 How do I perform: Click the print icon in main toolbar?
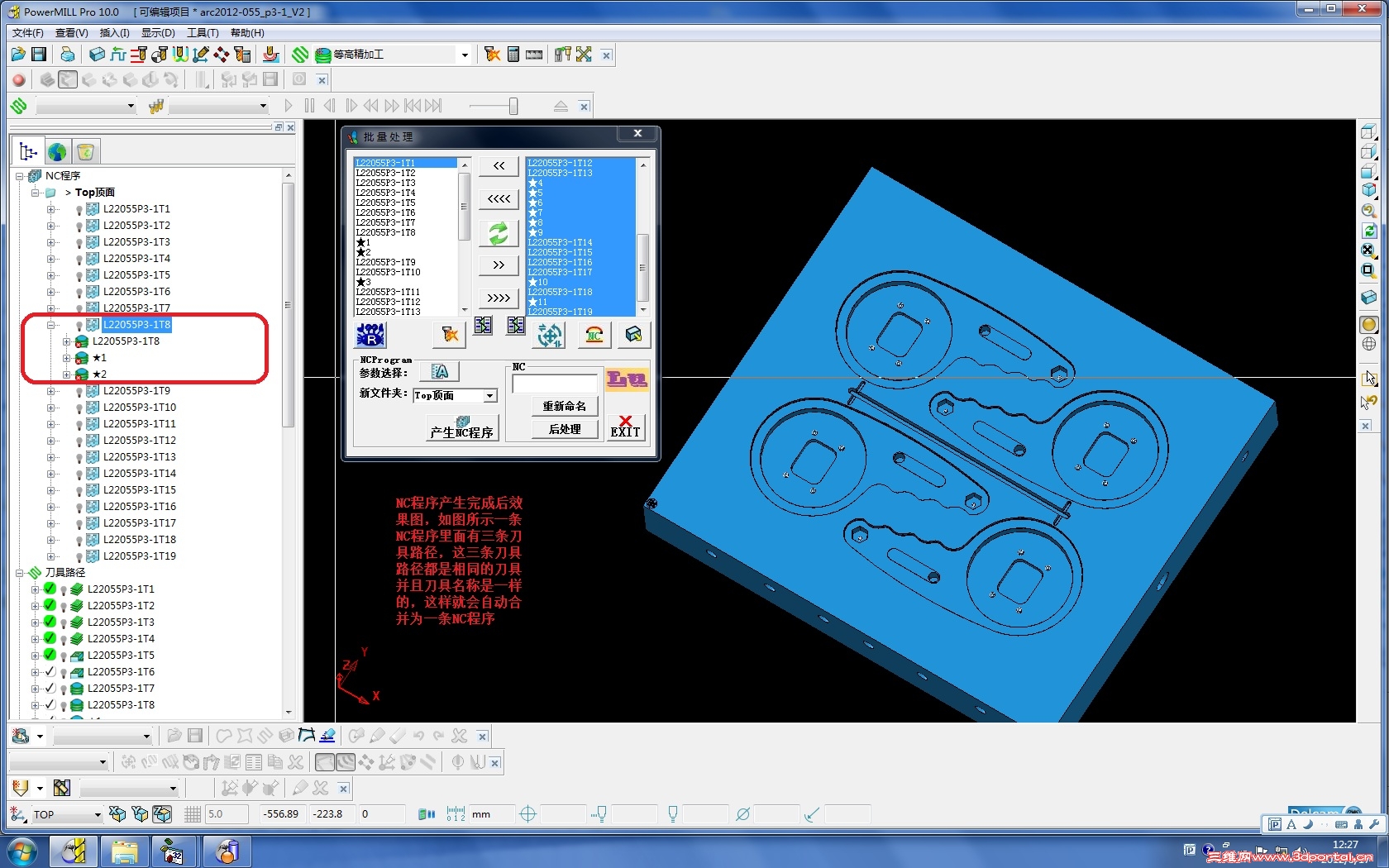tap(68, 55)
